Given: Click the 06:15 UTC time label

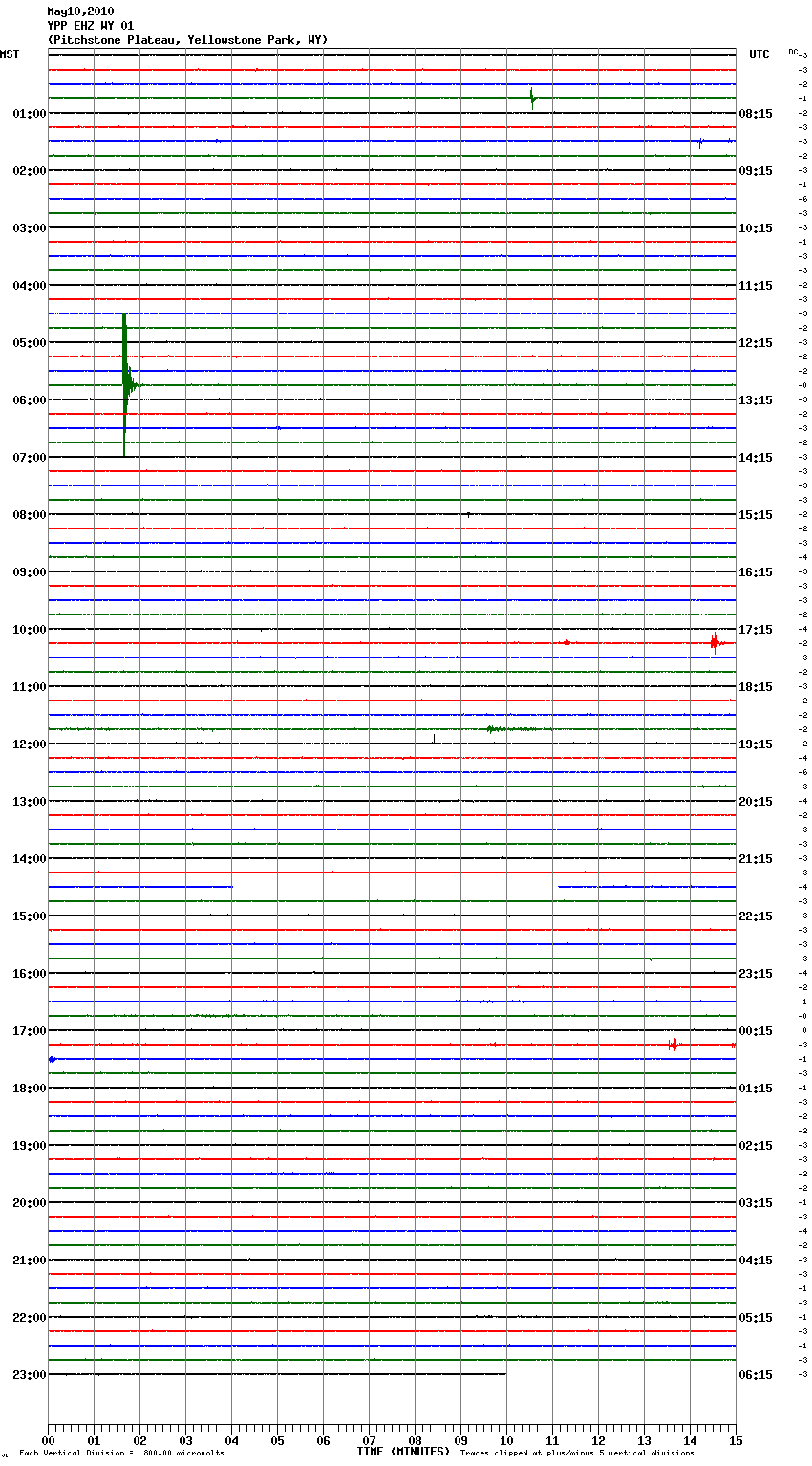Looking at the screenshot, I should [756, 1374].
